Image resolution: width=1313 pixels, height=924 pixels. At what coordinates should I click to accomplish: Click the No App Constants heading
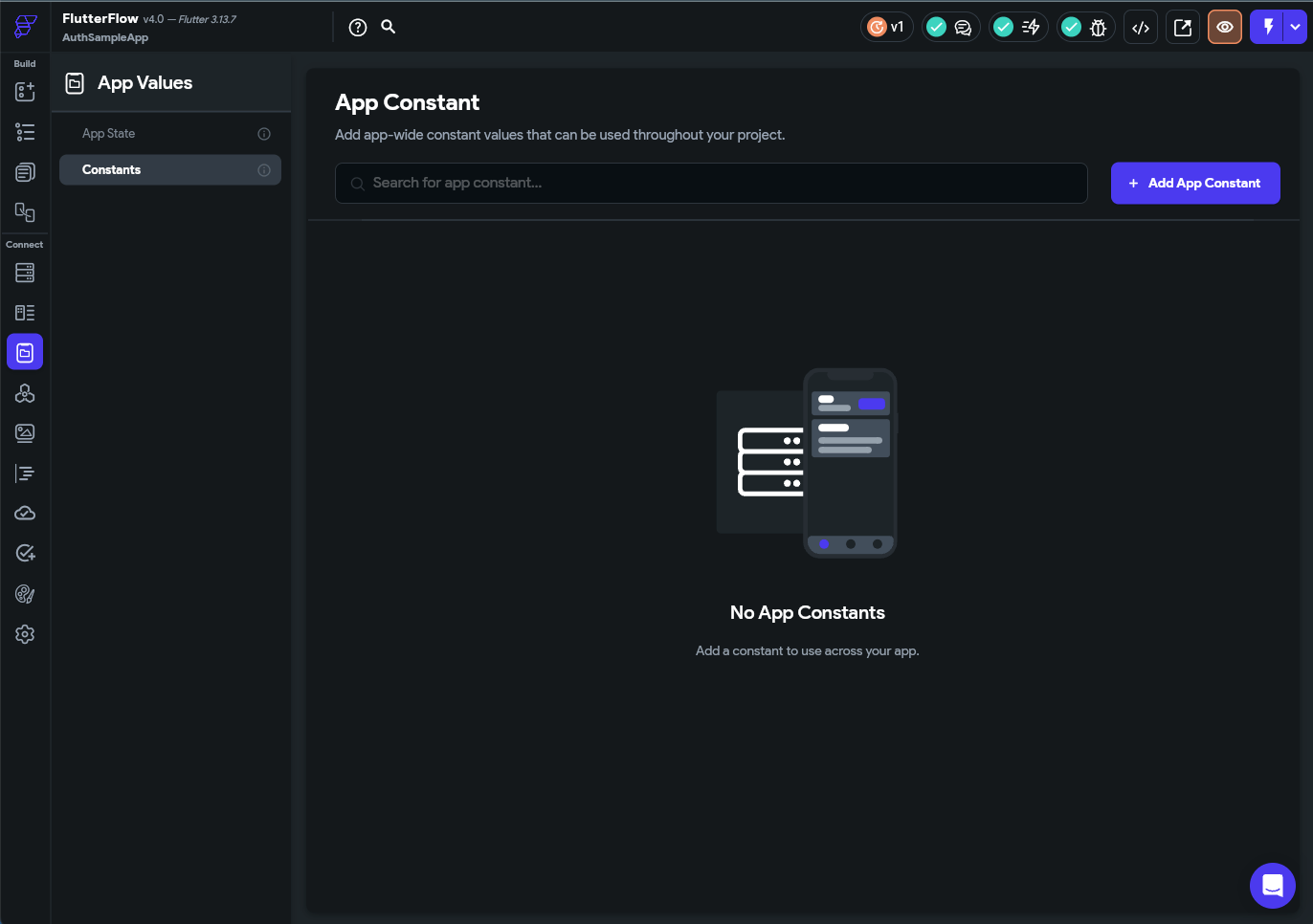[808, 613]
